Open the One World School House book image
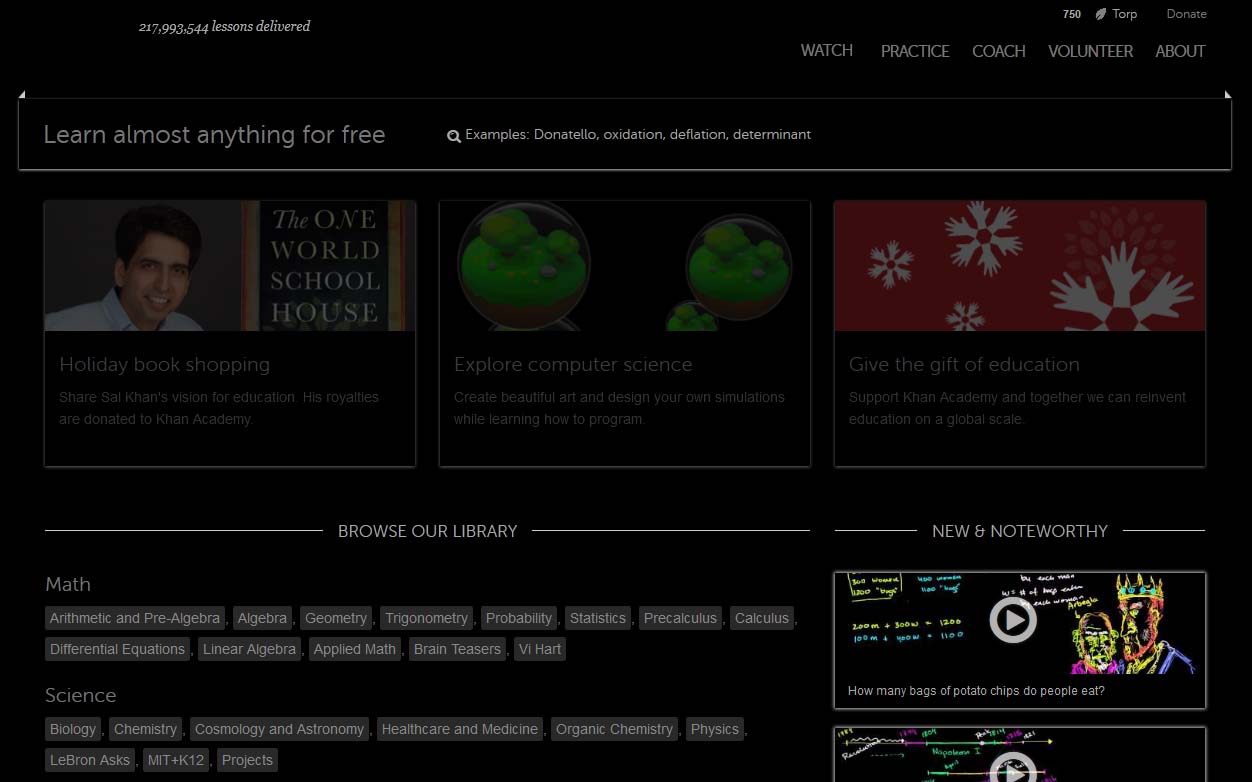The image size is (1252, 782). pyautogui.click(x=229, y=265)
